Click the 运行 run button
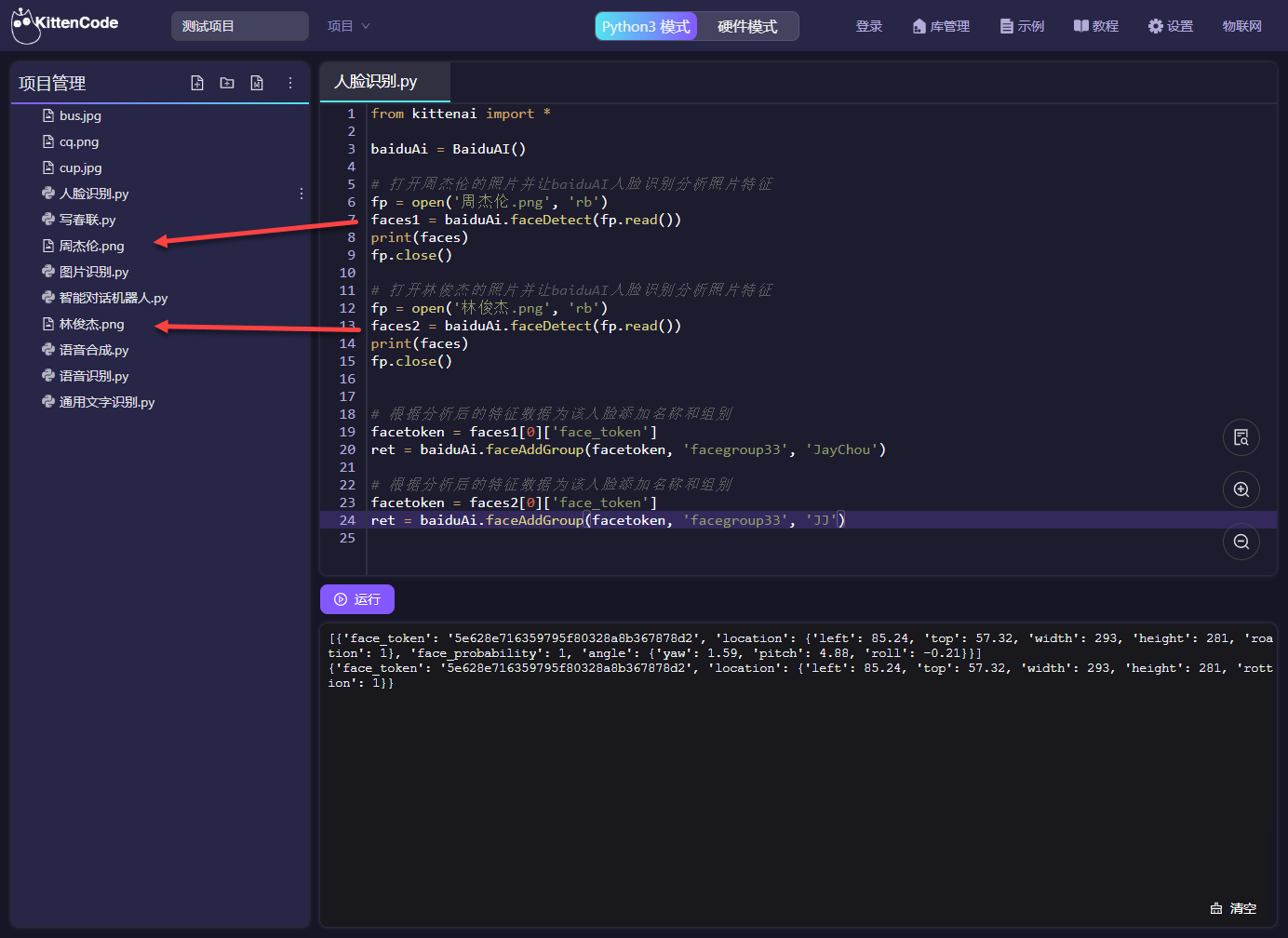1288x938 pixels. pos(357,599)
